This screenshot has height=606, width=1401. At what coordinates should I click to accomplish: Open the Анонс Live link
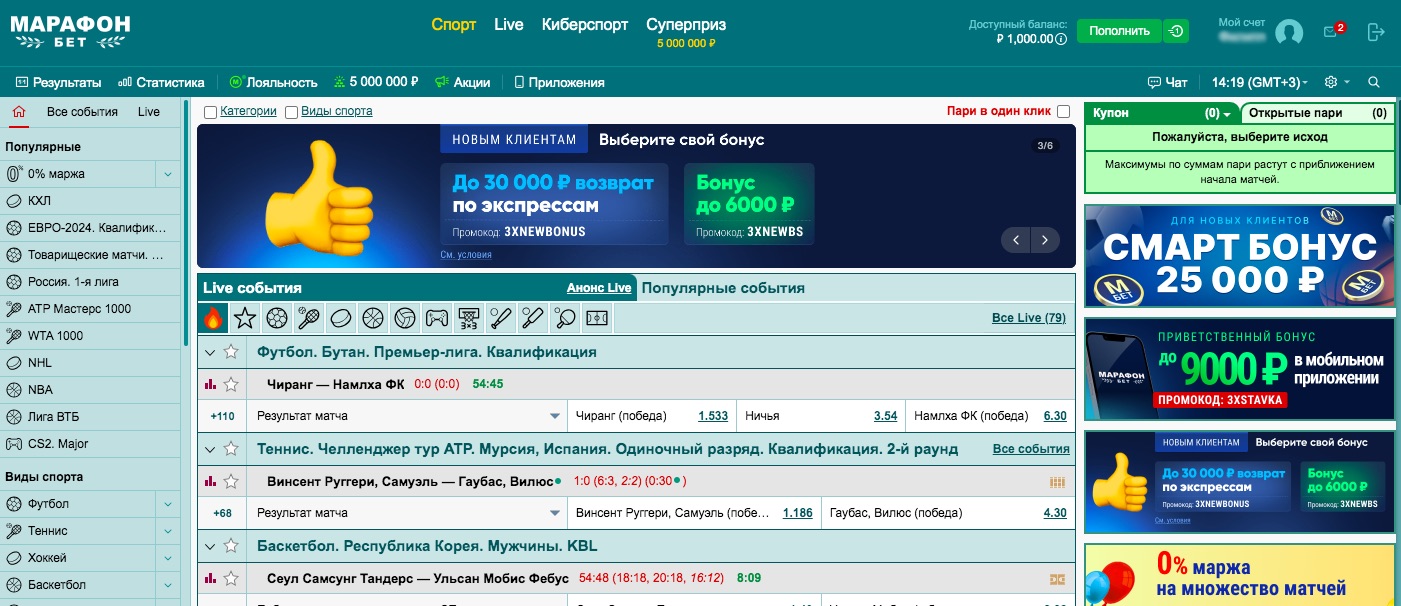(x=599, y=288)
